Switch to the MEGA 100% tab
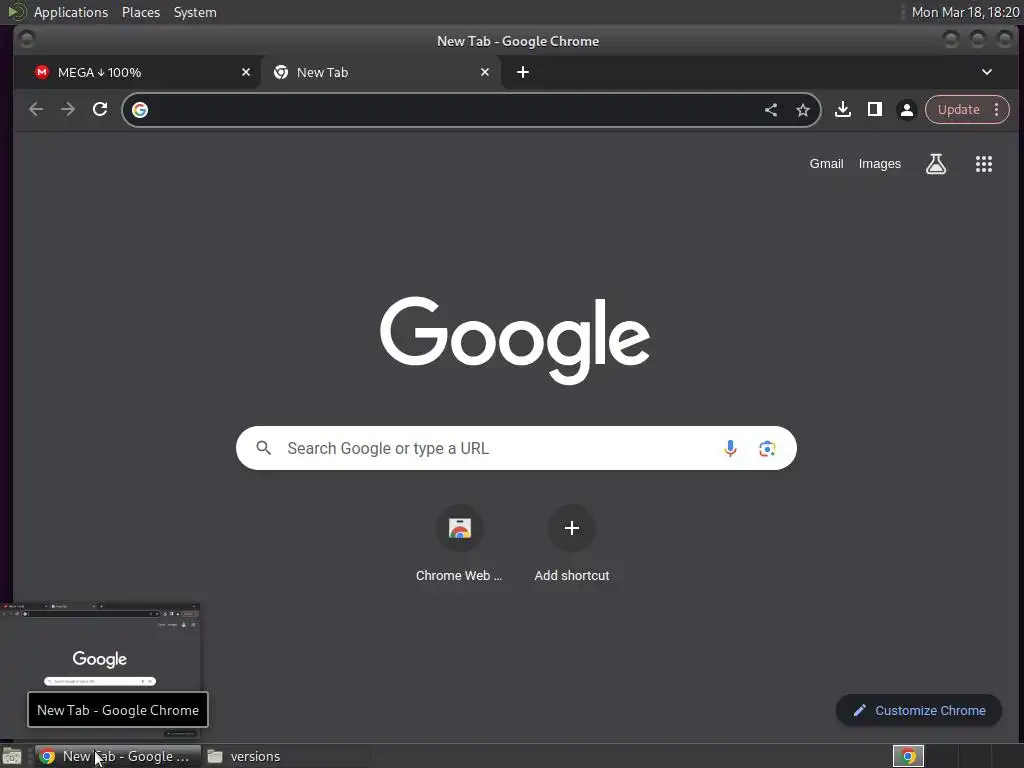Image resolution: width=1024 pixels, height=768 pixels. pyautogui.click(x=138, y=72)
